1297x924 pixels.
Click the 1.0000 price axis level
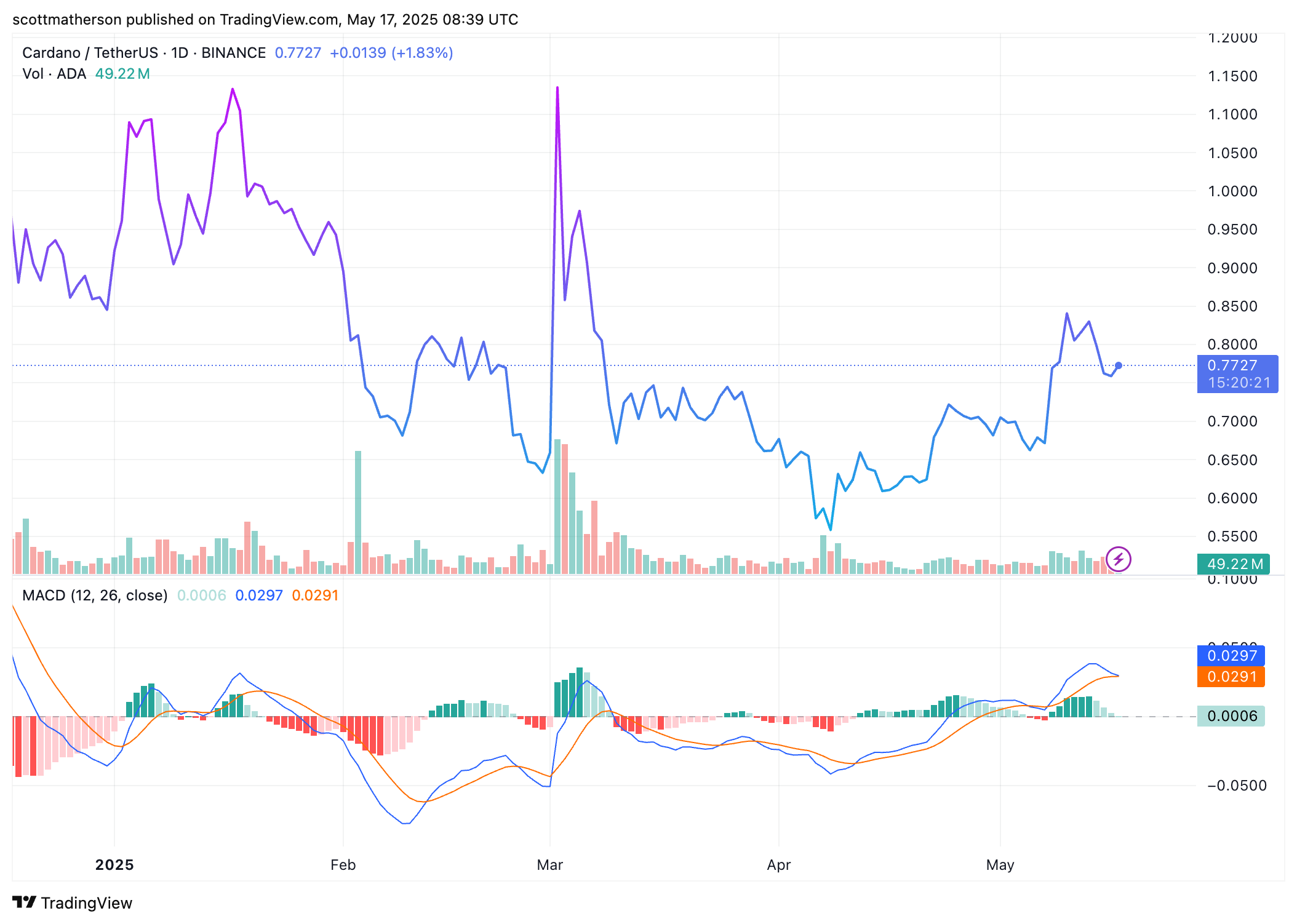click(x=1232, y=191)
